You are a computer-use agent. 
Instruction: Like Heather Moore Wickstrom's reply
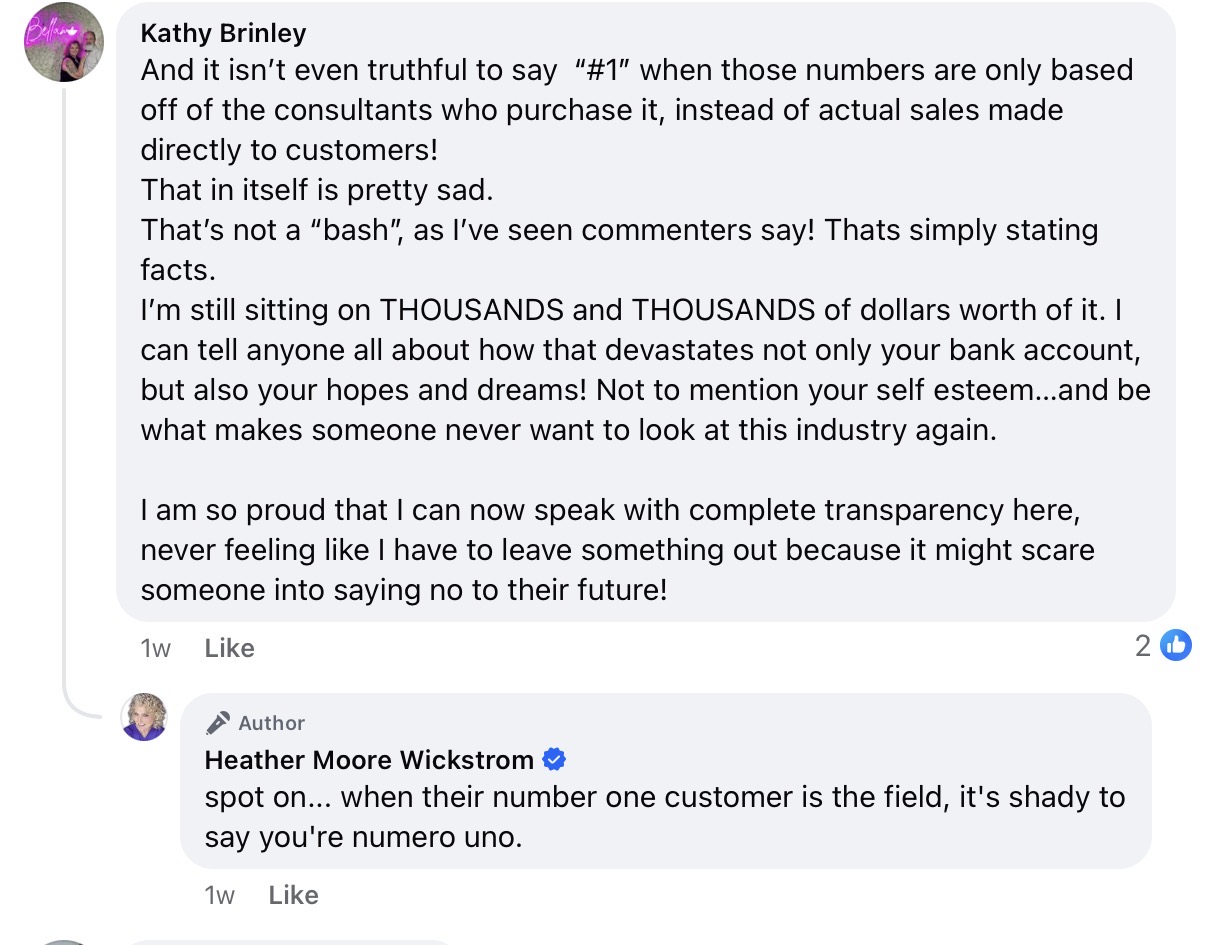[293, 895]
